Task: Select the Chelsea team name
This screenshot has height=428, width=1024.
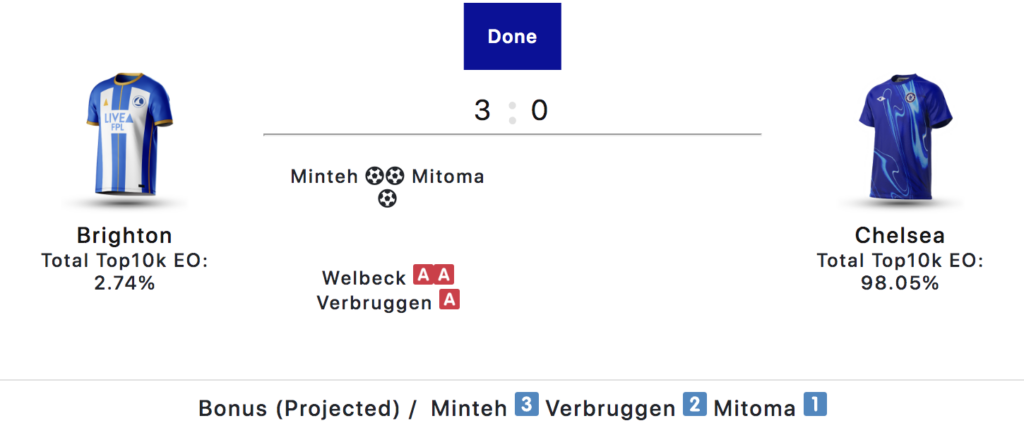Action: (x=900, y=236)
